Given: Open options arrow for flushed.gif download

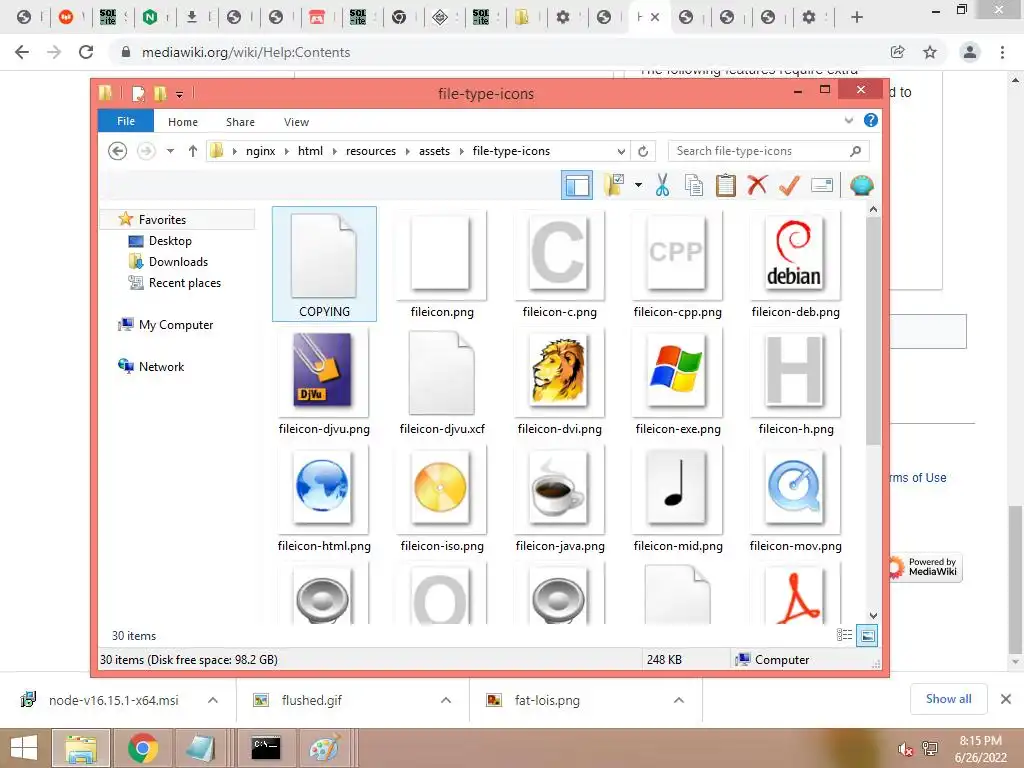Looking at the screenshot, I should click(446, 700).
